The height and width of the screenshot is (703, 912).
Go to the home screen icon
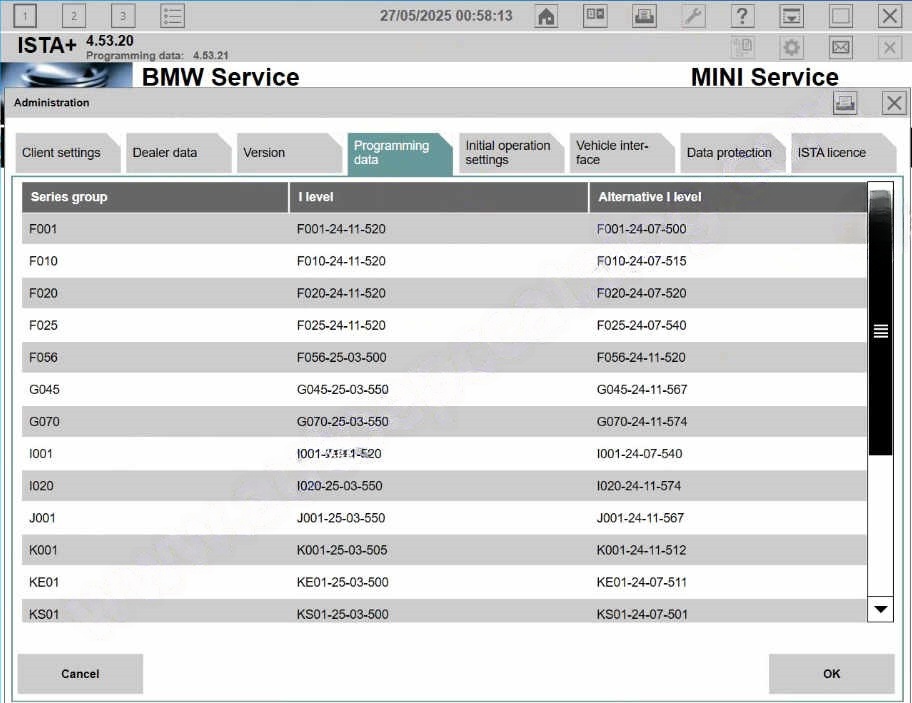coord(546,16)
